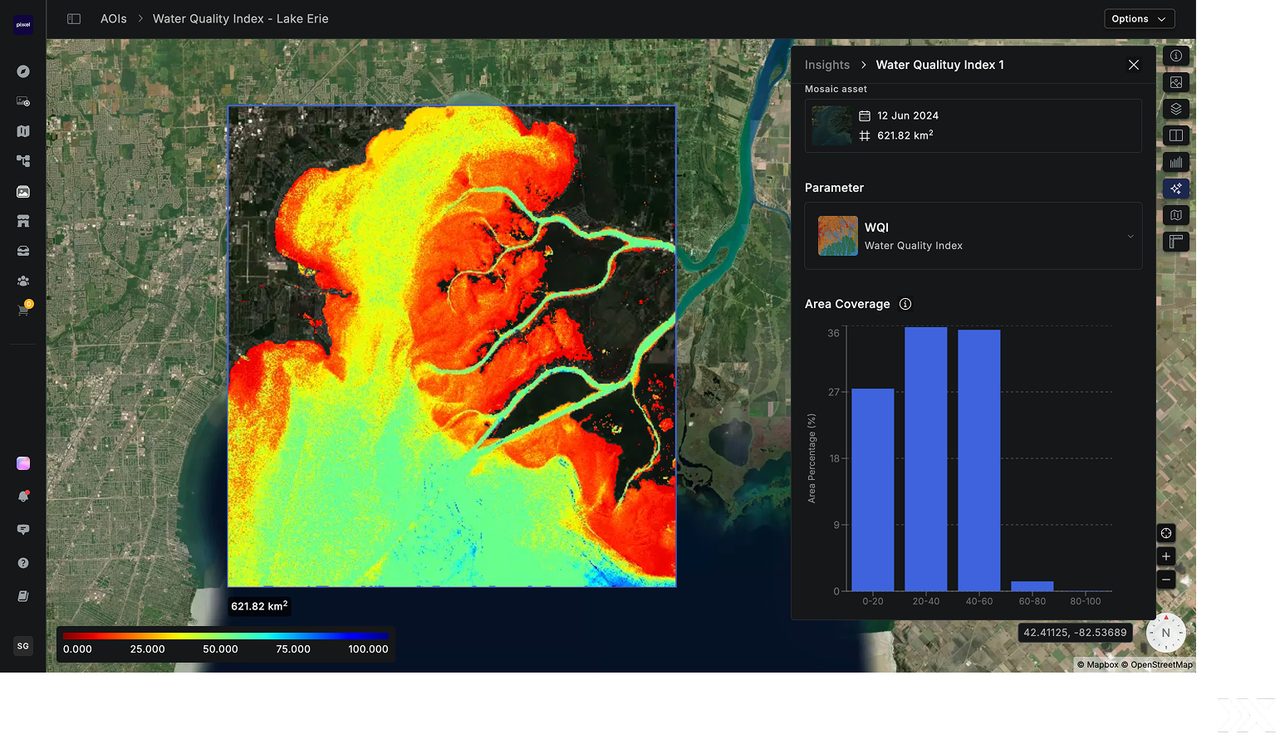Zoom out with the minus map button
The height and width of the screenshot is (739, 1280).
[1166, 579]
